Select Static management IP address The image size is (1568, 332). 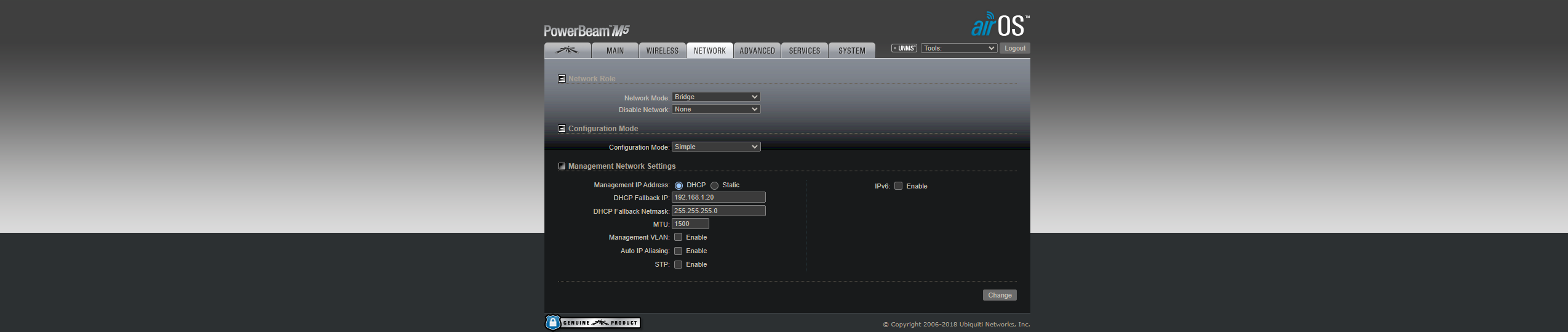[x=714, y=185]
